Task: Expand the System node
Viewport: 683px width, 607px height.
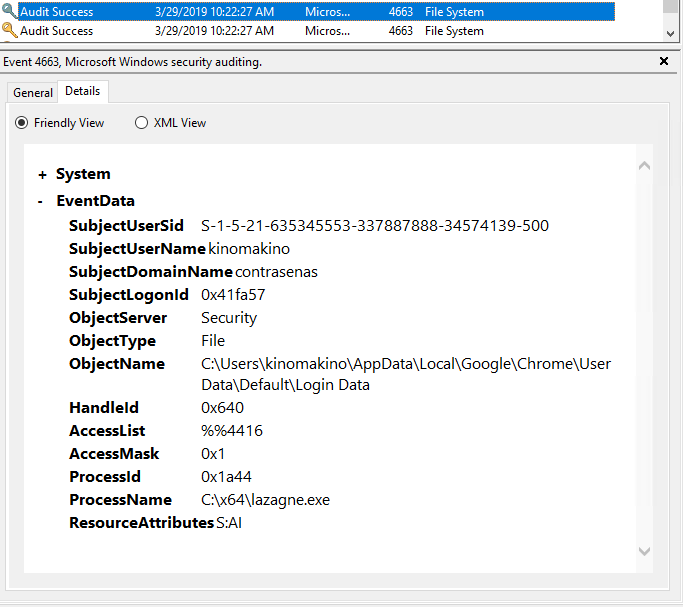Action: click(42, 174)
